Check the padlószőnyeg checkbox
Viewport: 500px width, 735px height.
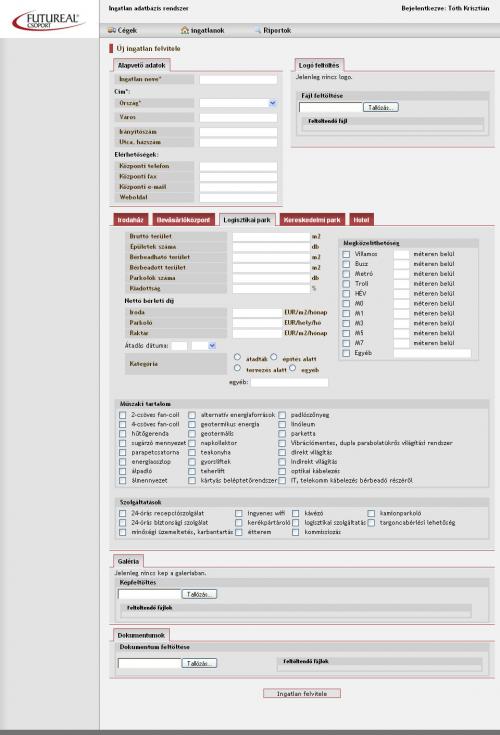click(x=282, y=415)
